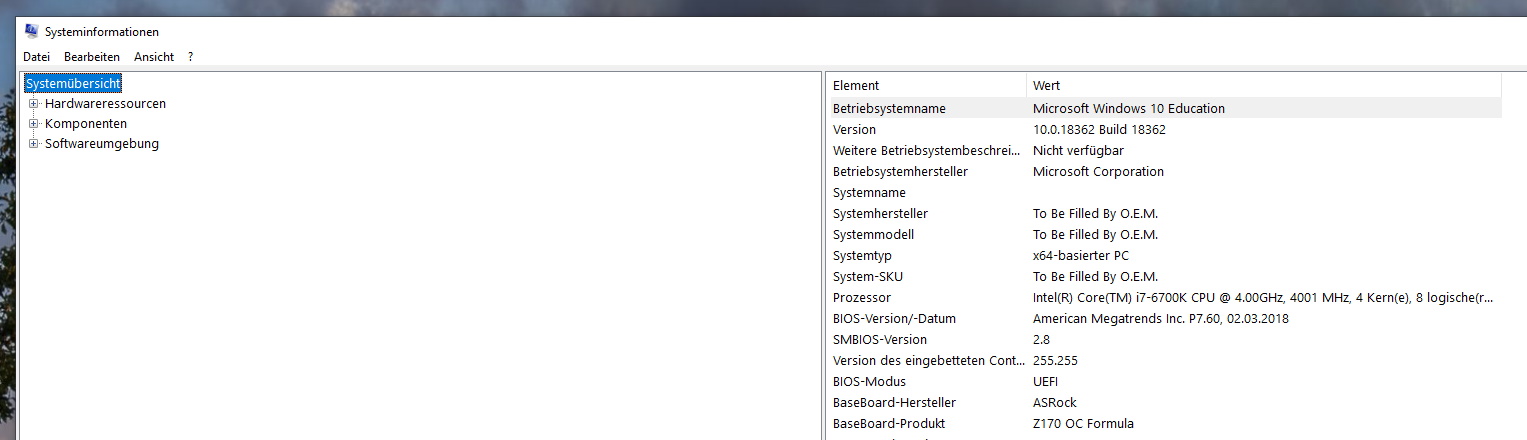
Task: Select the Microsoft Windows 10 Education value
Action: pos(1128,108)
